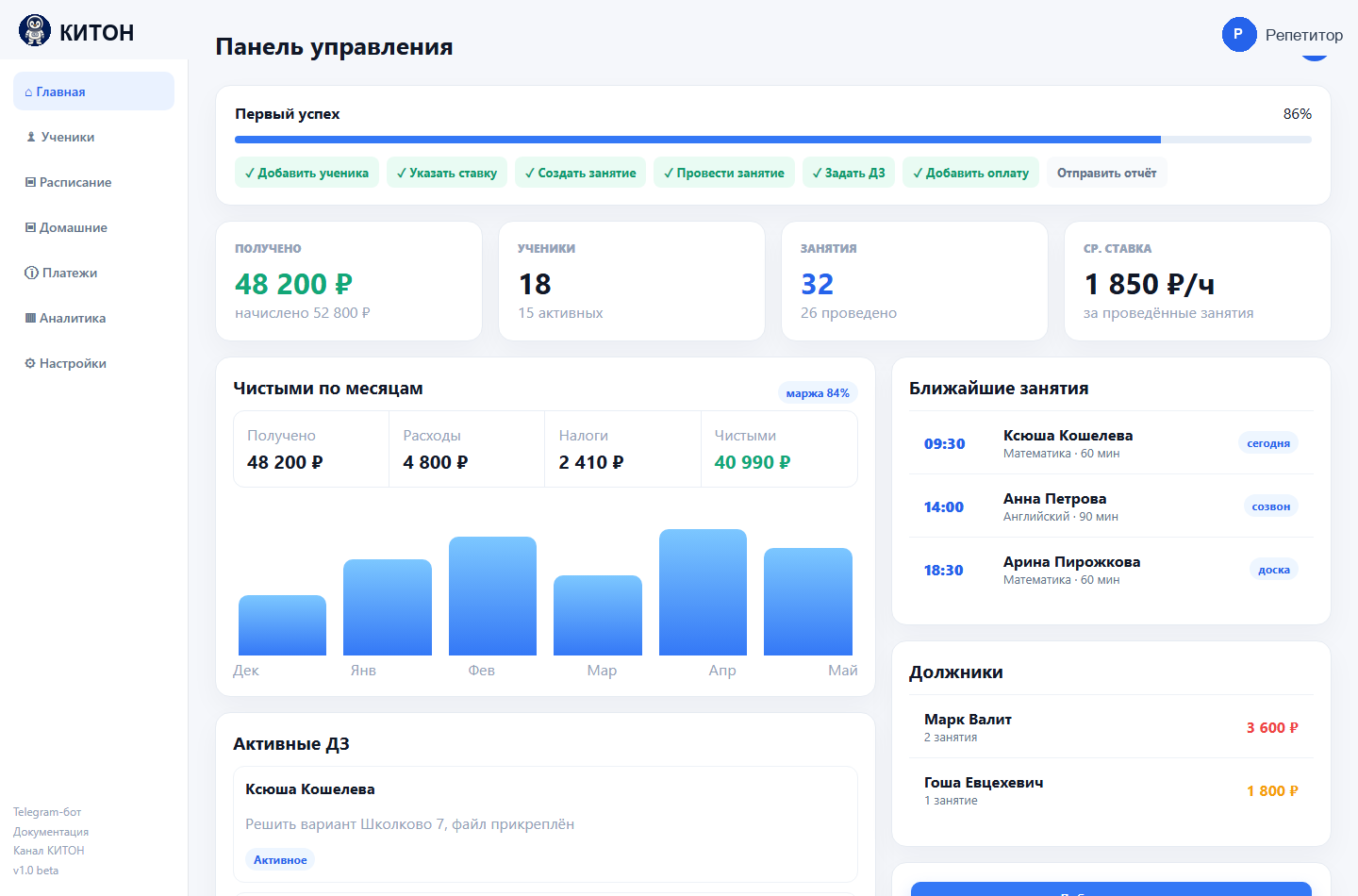Click the 'Активное' status badge on homework
This screenshot has height=896, width=1358.
tap(280, 860)
